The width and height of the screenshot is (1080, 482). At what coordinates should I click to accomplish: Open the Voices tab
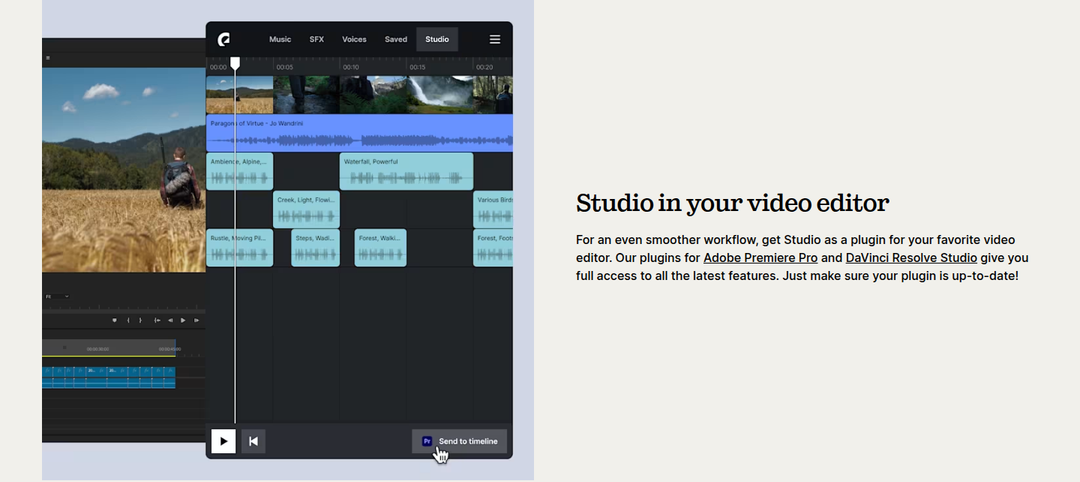pos(354,39)
